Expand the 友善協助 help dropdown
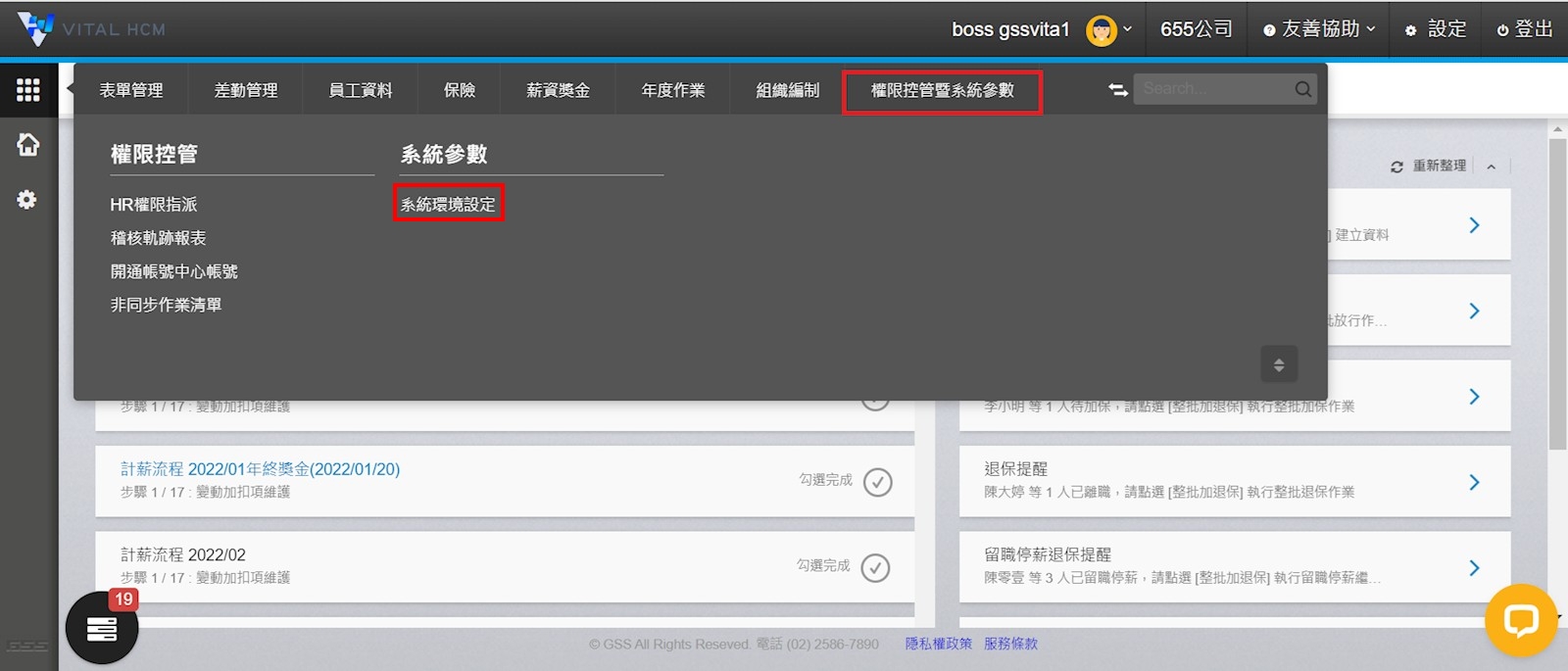This screenshot has width=1568, height=671. point(1319,29)
